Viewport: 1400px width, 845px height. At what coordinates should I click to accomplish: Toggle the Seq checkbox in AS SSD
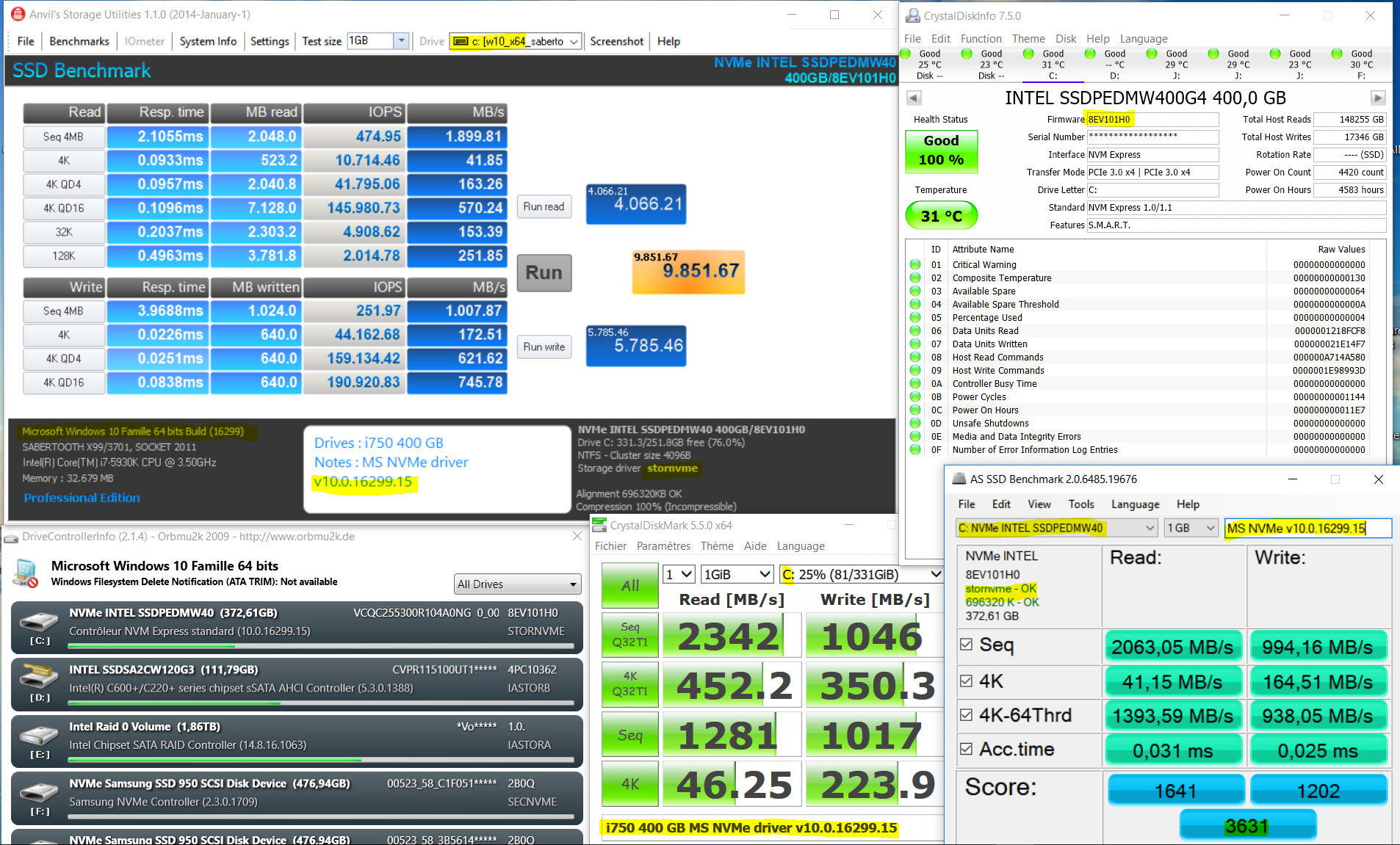[967, 645]
